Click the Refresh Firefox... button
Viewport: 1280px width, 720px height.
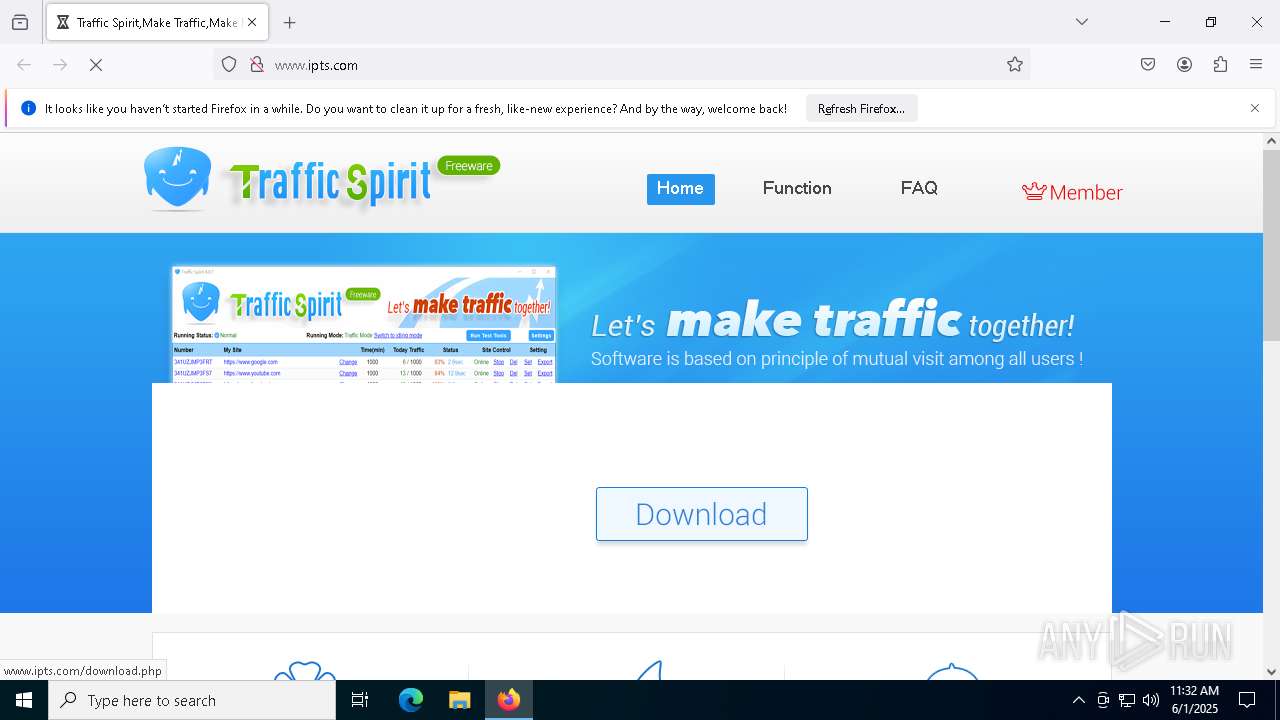tap(861, 108)
